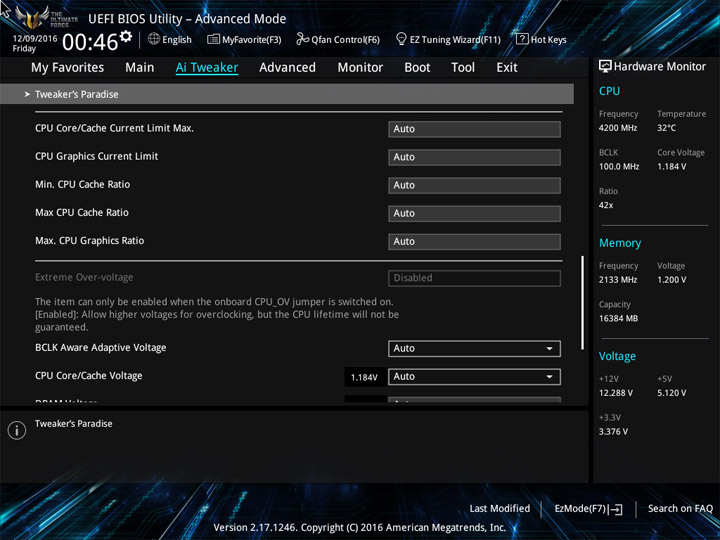
Task: Click the 12/09/2016 date text
Action: click(x=35, y=39)
